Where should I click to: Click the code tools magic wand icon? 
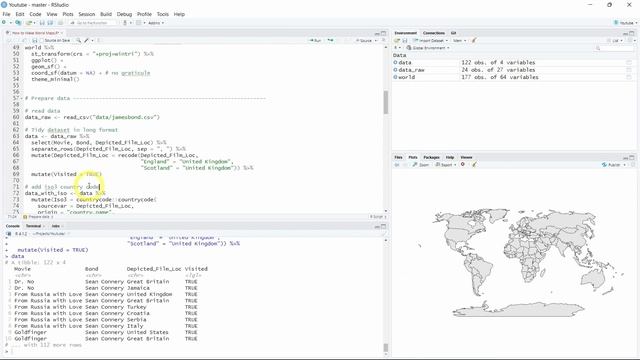click(x=87, y=40)
